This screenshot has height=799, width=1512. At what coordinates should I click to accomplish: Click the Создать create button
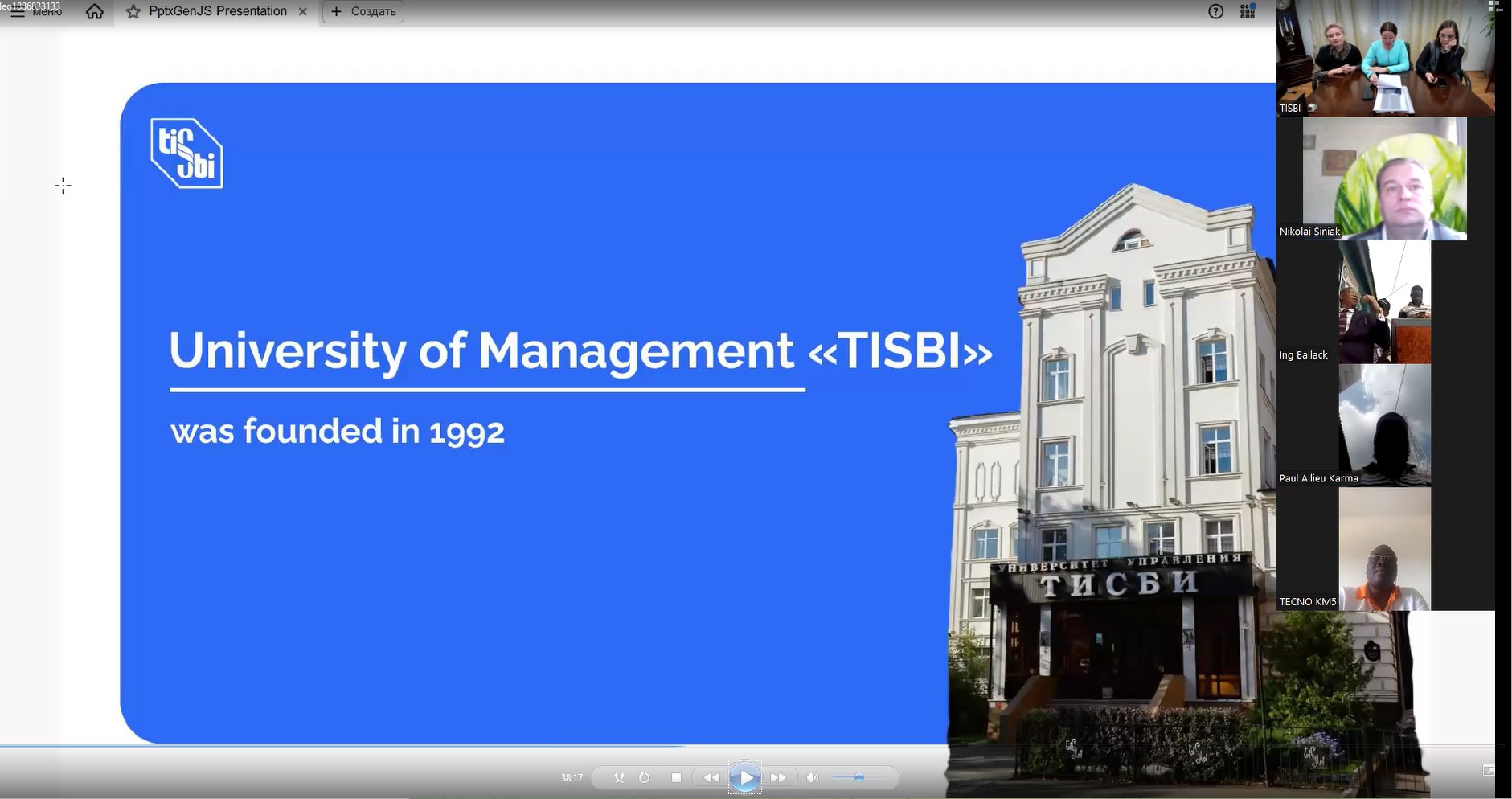click(363, 11)
